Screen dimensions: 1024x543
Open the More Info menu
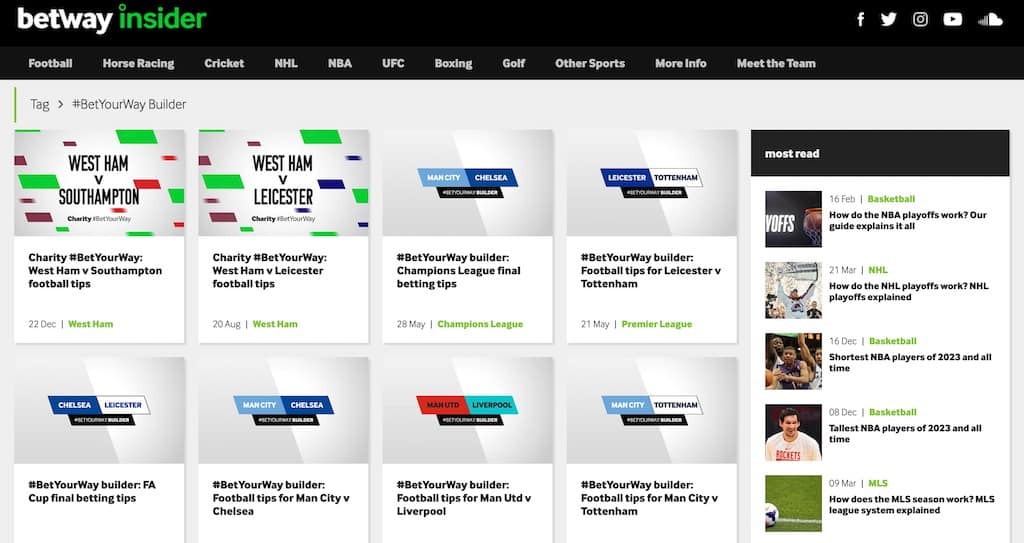tap(680, 63)
